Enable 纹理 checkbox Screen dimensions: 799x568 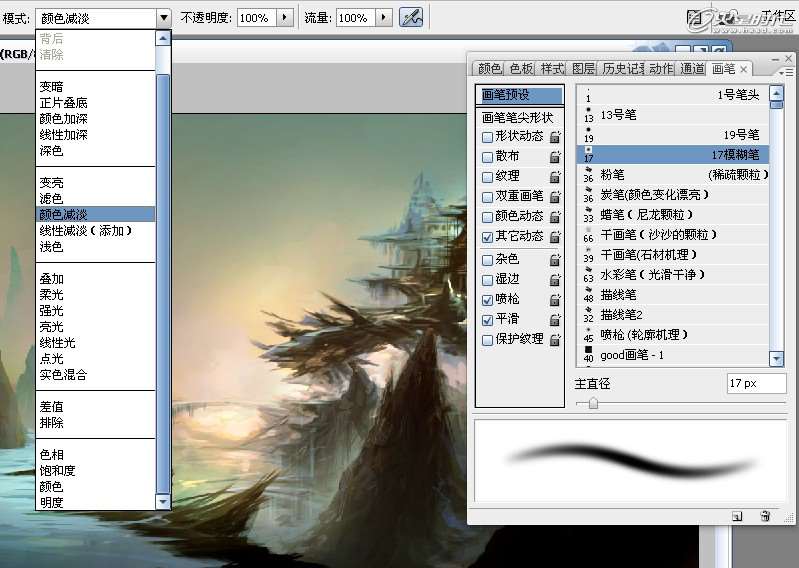[487, 177]
